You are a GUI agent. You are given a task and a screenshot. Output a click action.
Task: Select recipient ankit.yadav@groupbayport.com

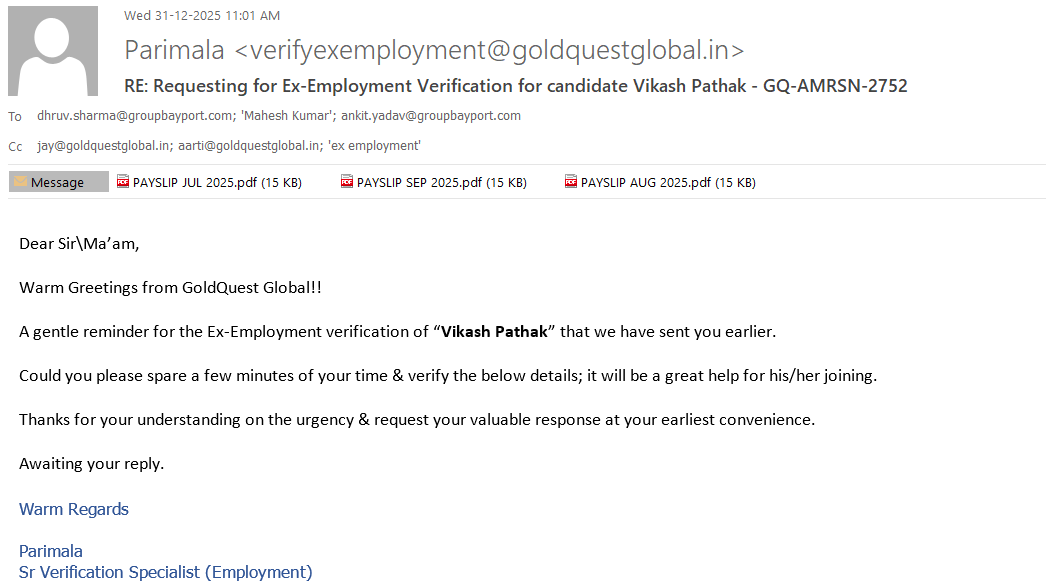click(x=431, y=116)
